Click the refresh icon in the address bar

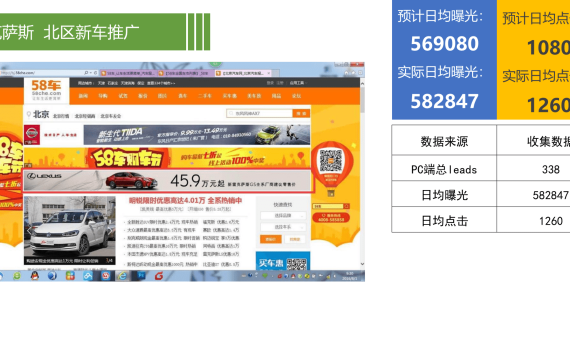(95, 73)
